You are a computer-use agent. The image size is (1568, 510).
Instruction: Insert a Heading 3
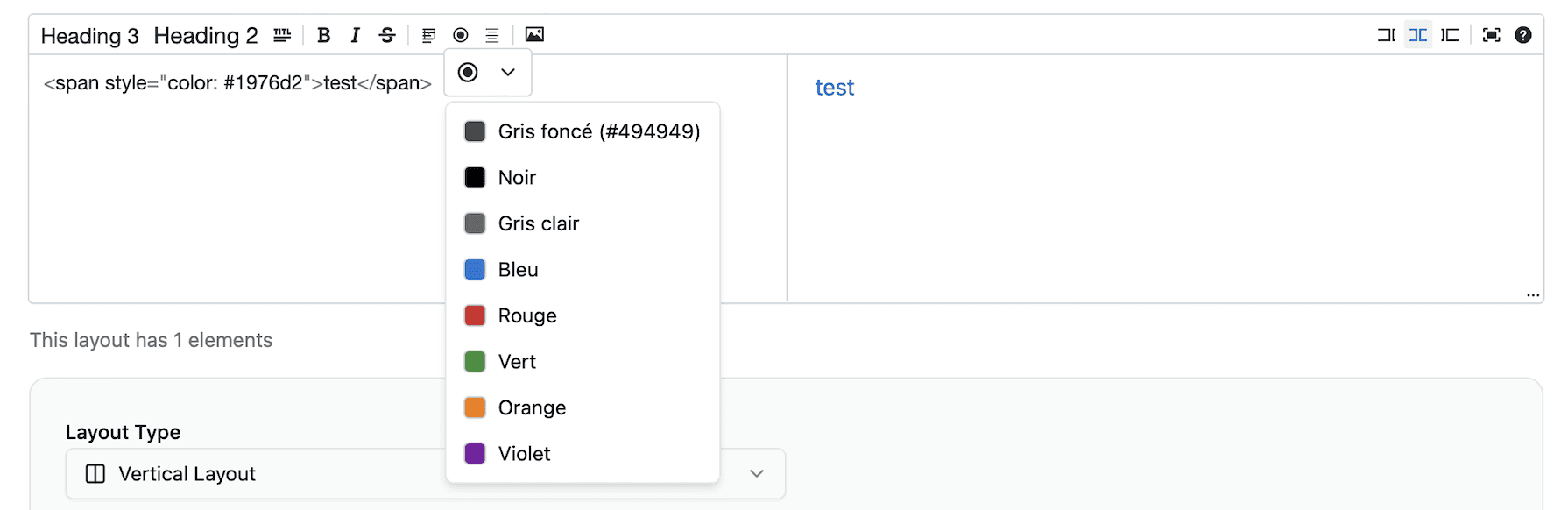[x=89, y=36]
